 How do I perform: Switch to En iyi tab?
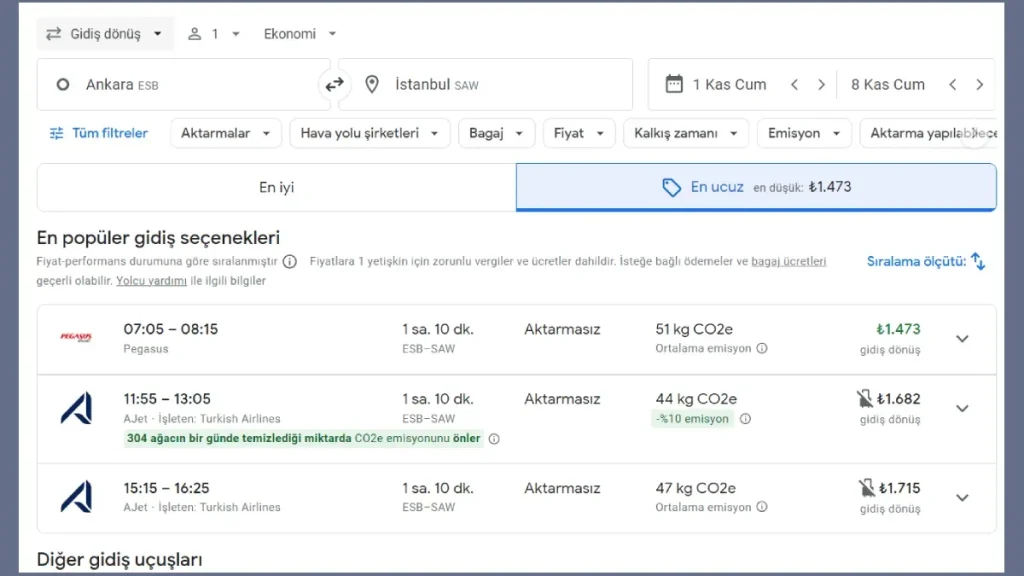click(276, 187)
